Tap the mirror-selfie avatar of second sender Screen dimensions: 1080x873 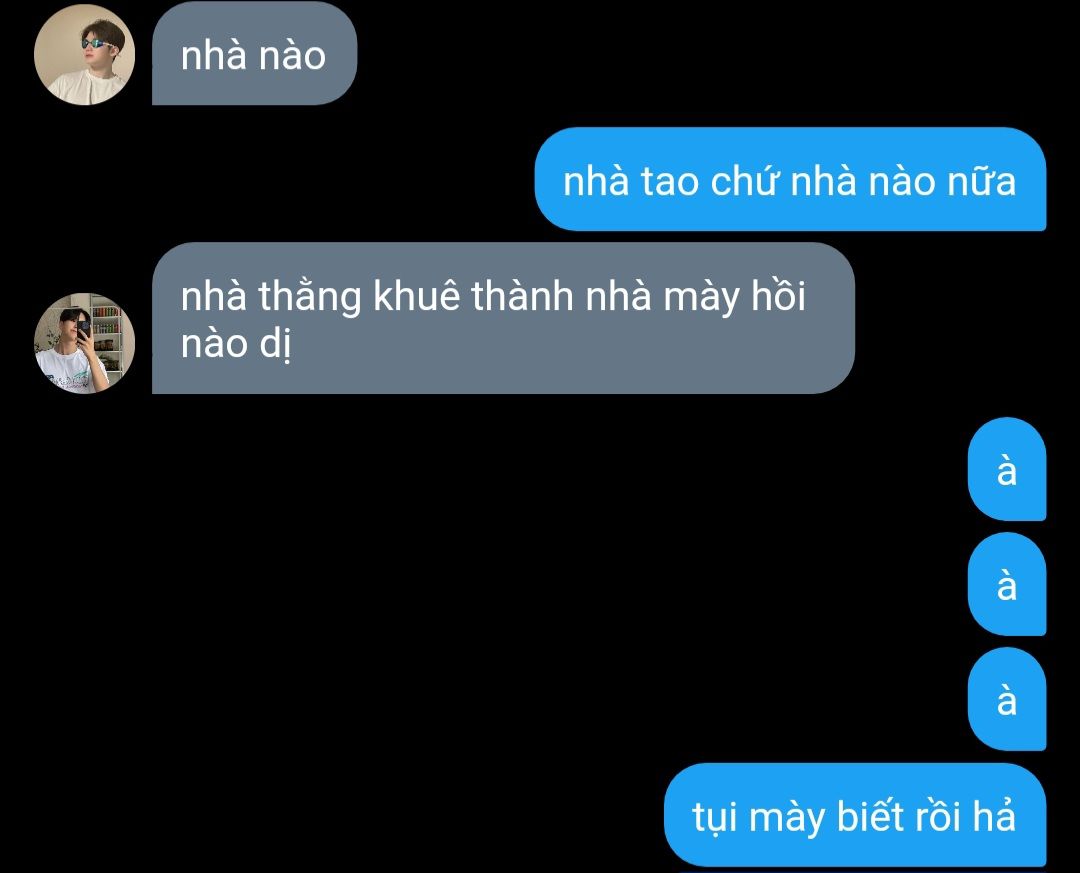pyautogui.click(x=84, y=342)
